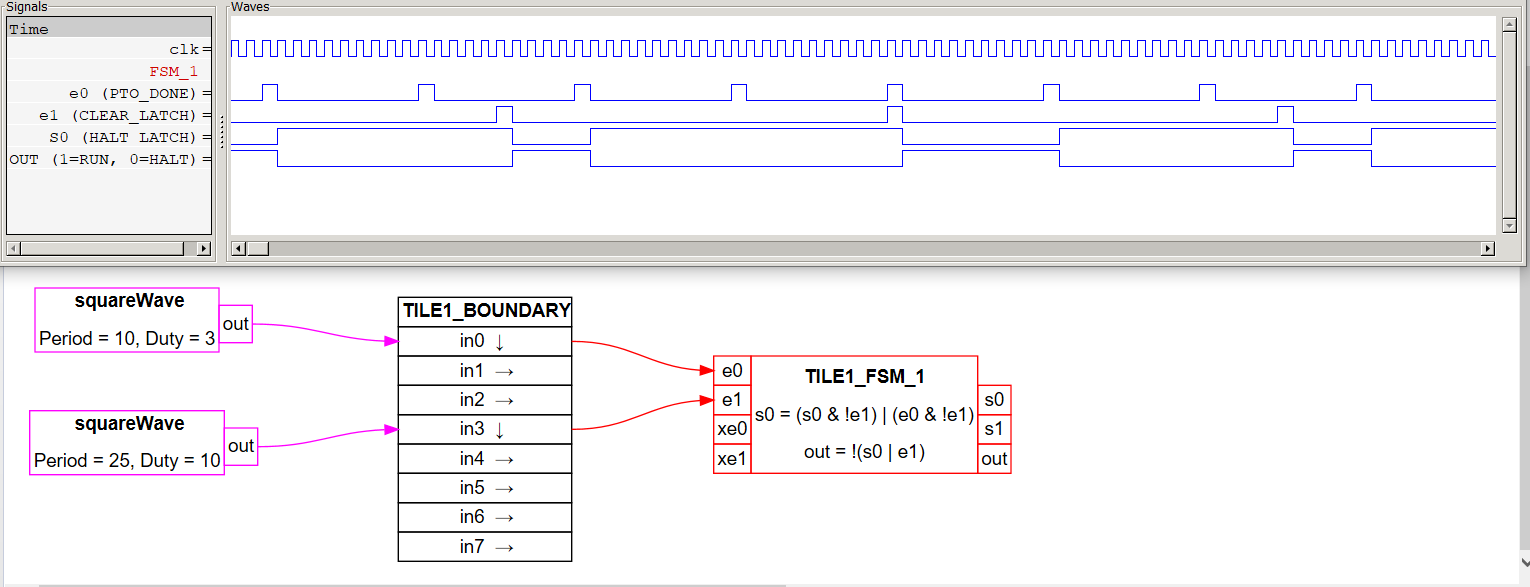Click the squareWave block with Period = 25

pyautogui.click(x=127, y=442)
